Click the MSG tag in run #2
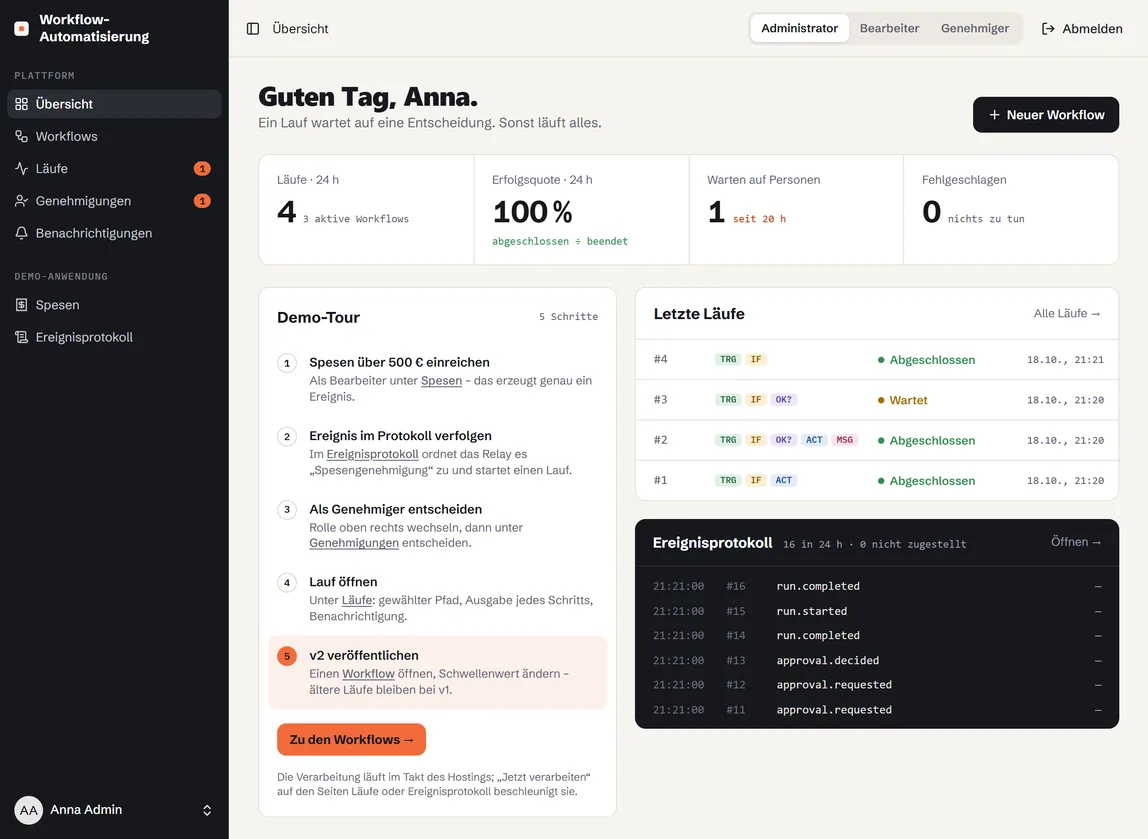The width and height of the screenshot is (1148, 839). (844, 440)
